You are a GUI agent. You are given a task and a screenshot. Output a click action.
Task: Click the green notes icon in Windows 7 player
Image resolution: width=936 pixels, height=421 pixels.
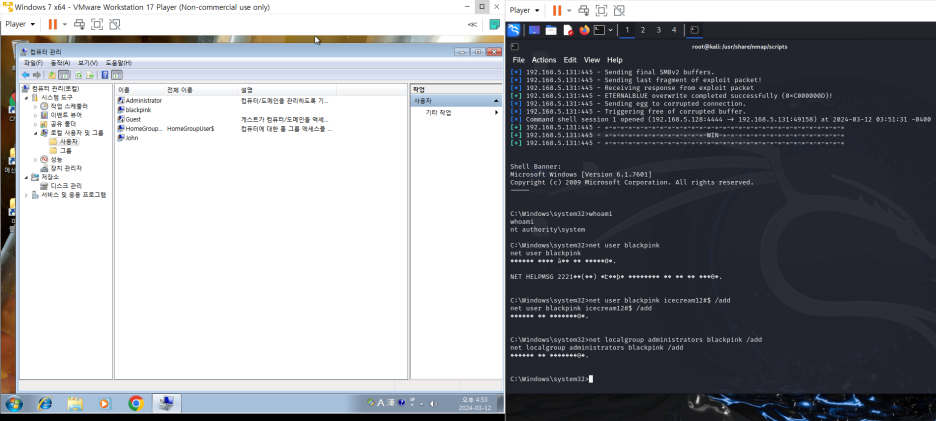494,24
